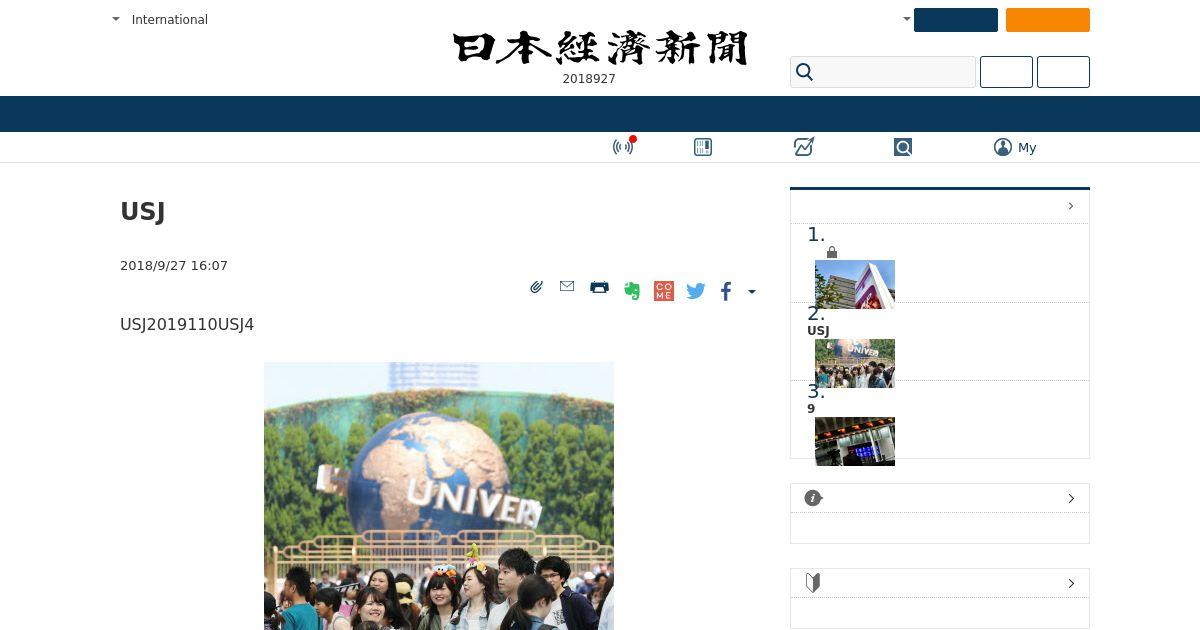Click the first outlined button beside search
The width and height of the screenshot is (1200, 630).
(1006, 72)
